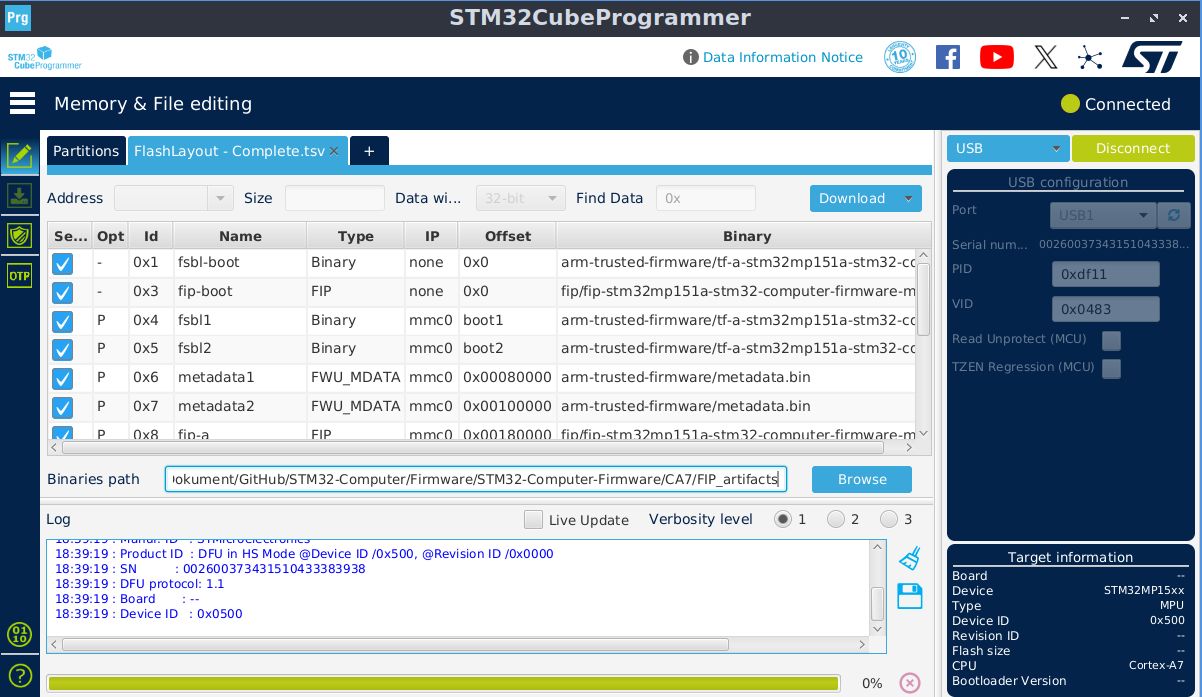
Task: Click the Size input field
Action: click(x=335, y=198)
